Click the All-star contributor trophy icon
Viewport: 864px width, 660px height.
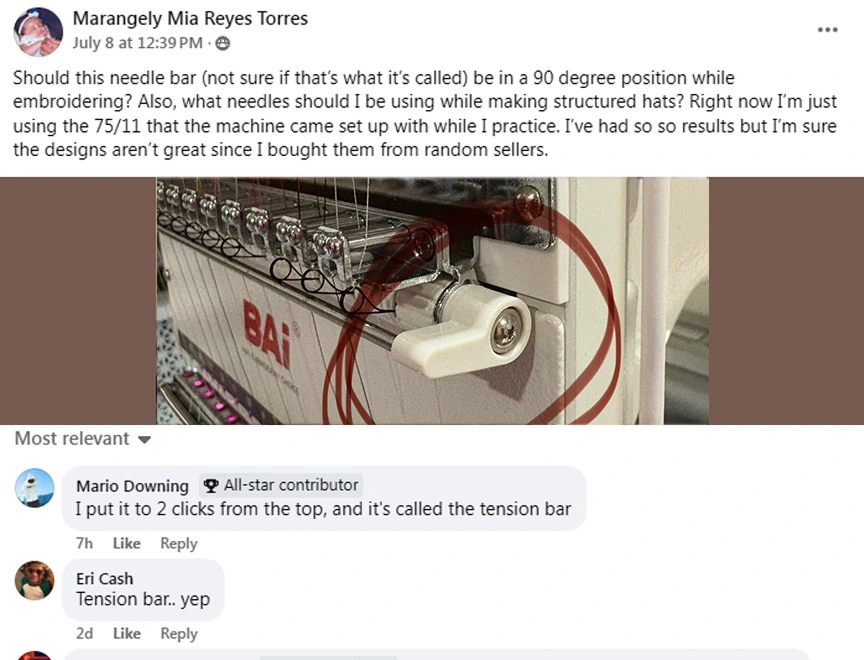coord(210,485)
